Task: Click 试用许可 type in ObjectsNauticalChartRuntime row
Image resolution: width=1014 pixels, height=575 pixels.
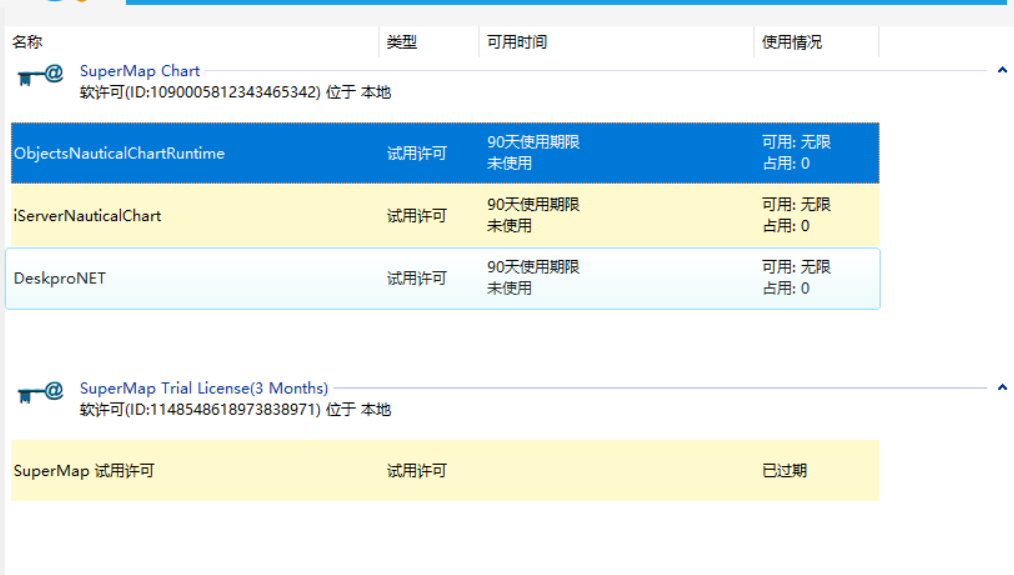Action: (x=417, y=153)
